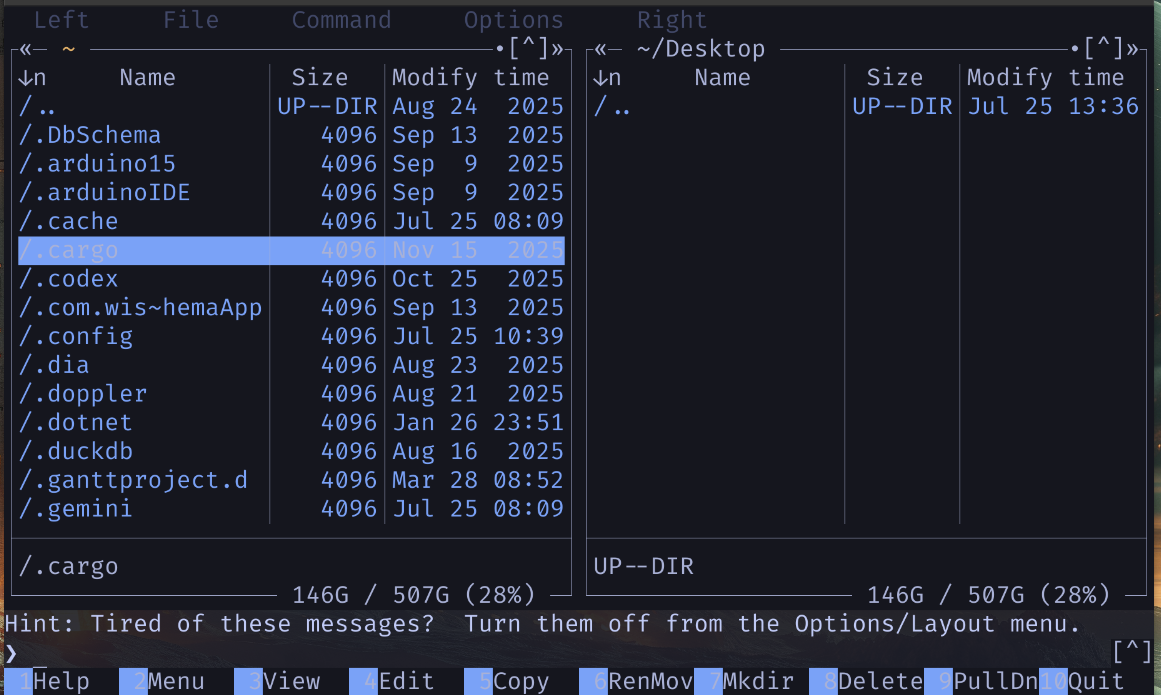Go forward in left panel history (»)
The width and height of the screenshot is (1161, 695).
coord(558,49)
